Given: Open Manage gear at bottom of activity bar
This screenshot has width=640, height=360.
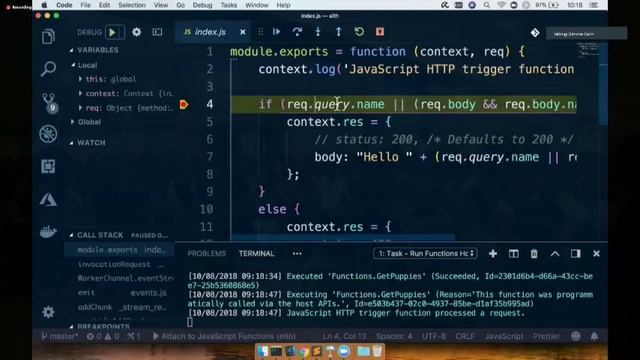Looking at the screenshot, I should [48, 312].
